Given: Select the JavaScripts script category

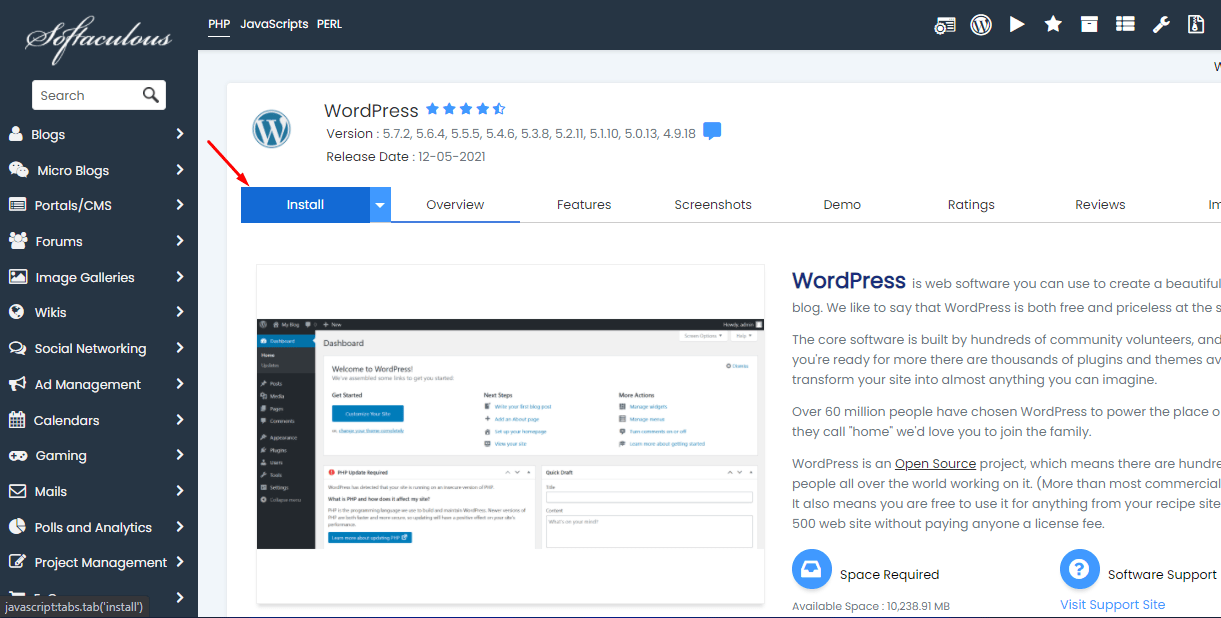Looking at the screenshot, I should click(274, 24).
